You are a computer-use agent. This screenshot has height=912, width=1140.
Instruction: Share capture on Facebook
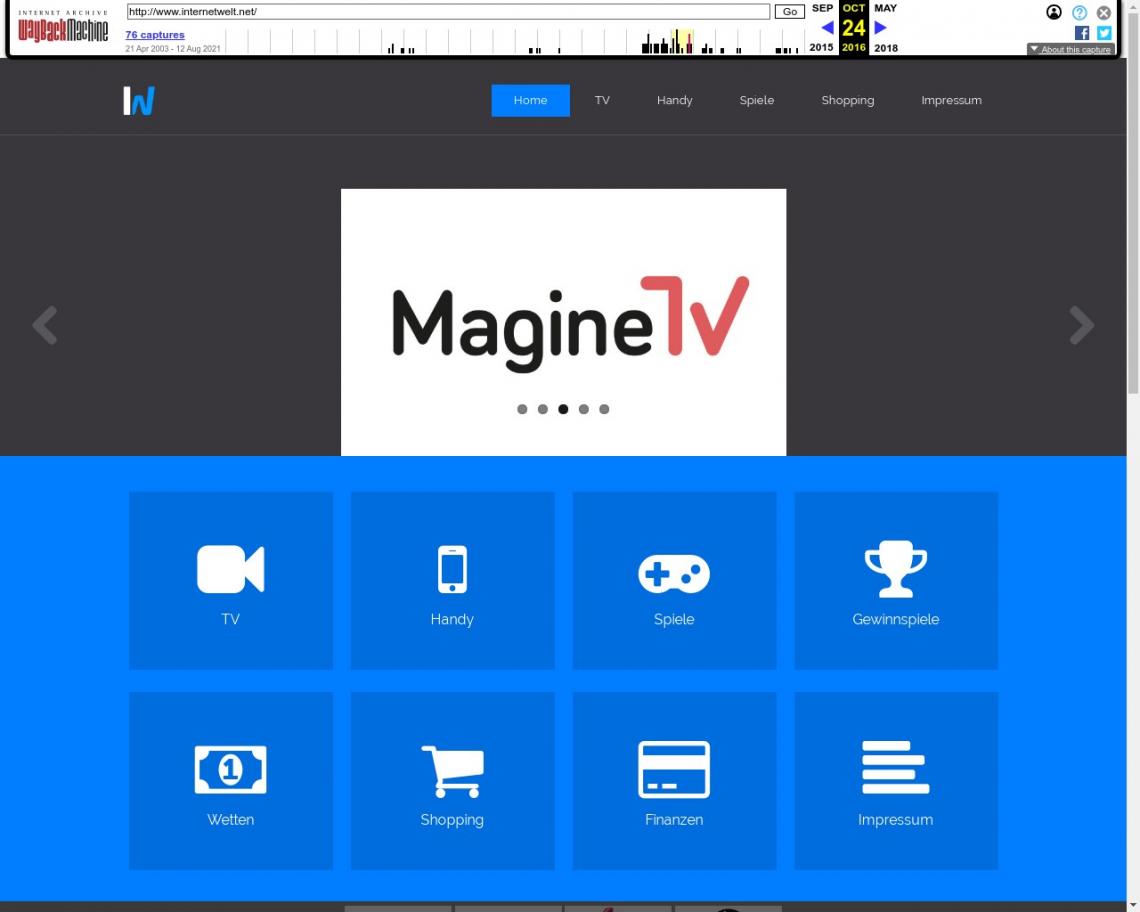[x=1082, y=33]
